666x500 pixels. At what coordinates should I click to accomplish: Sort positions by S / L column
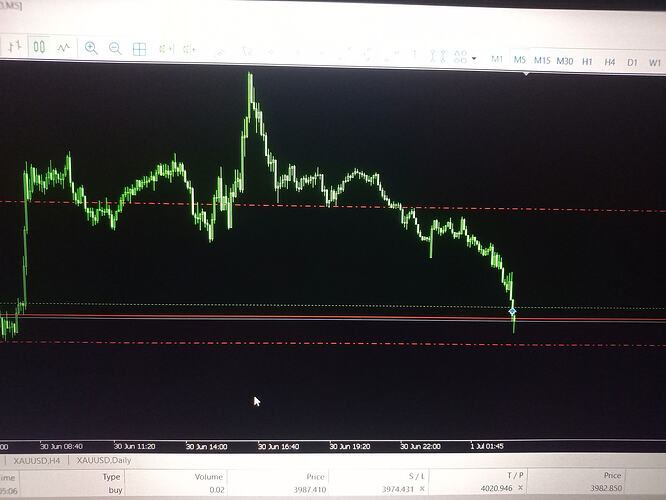416,477
